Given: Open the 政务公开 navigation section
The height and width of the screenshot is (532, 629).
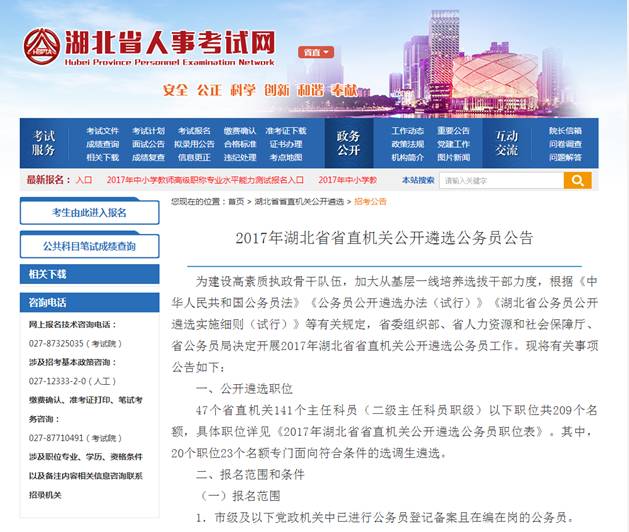Looking at the screenshot, I should pos(348,143).
